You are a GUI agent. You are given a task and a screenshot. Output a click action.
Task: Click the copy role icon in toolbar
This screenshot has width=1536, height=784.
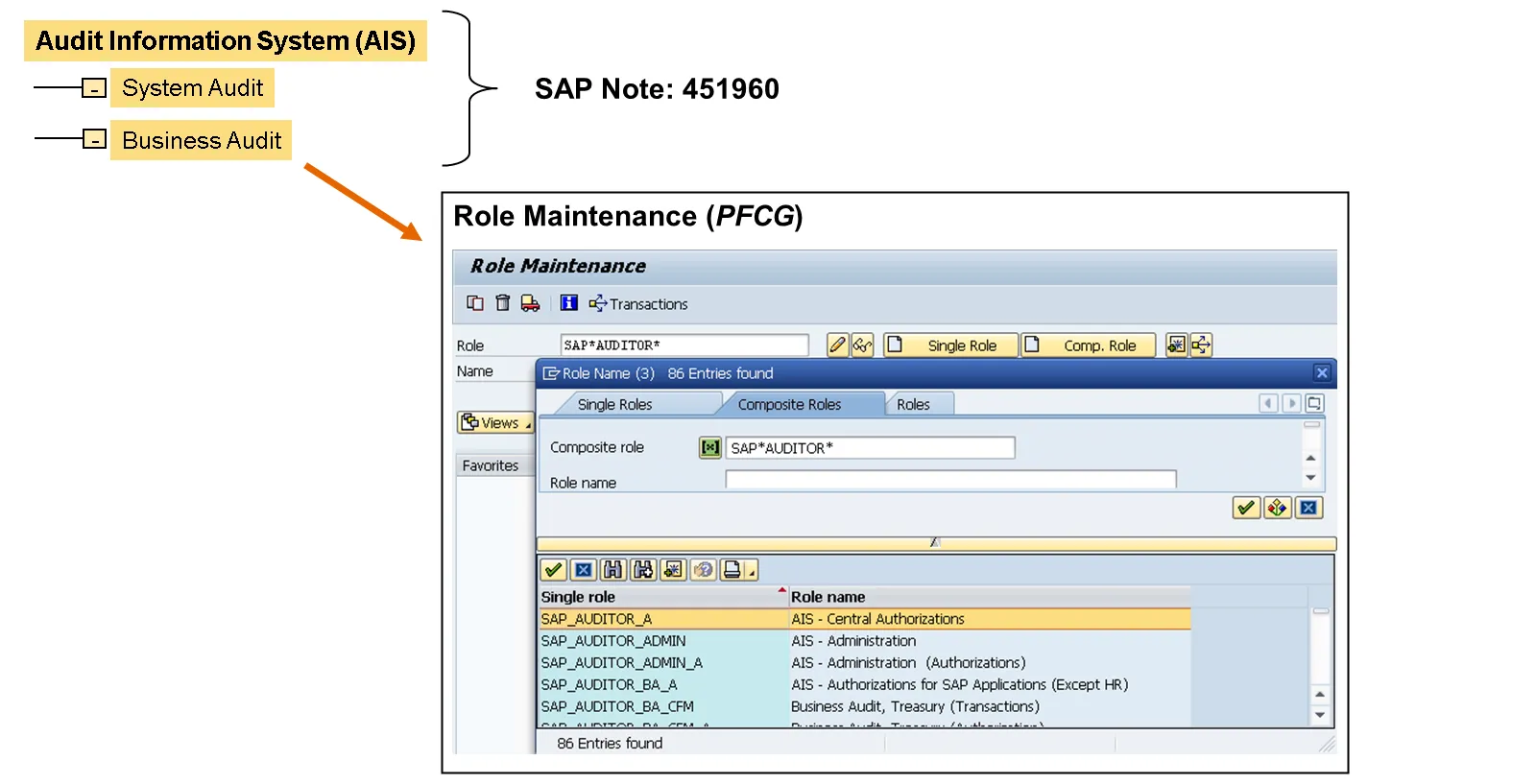click(x=475, y=303)
